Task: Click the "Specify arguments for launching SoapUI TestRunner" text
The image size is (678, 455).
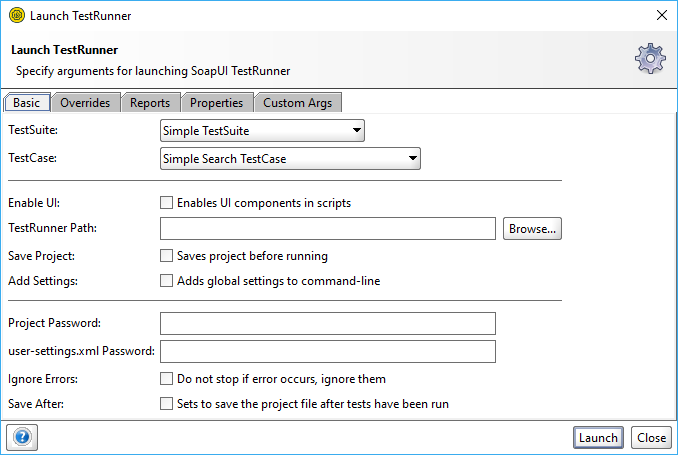Action: (x=153, y=71)
